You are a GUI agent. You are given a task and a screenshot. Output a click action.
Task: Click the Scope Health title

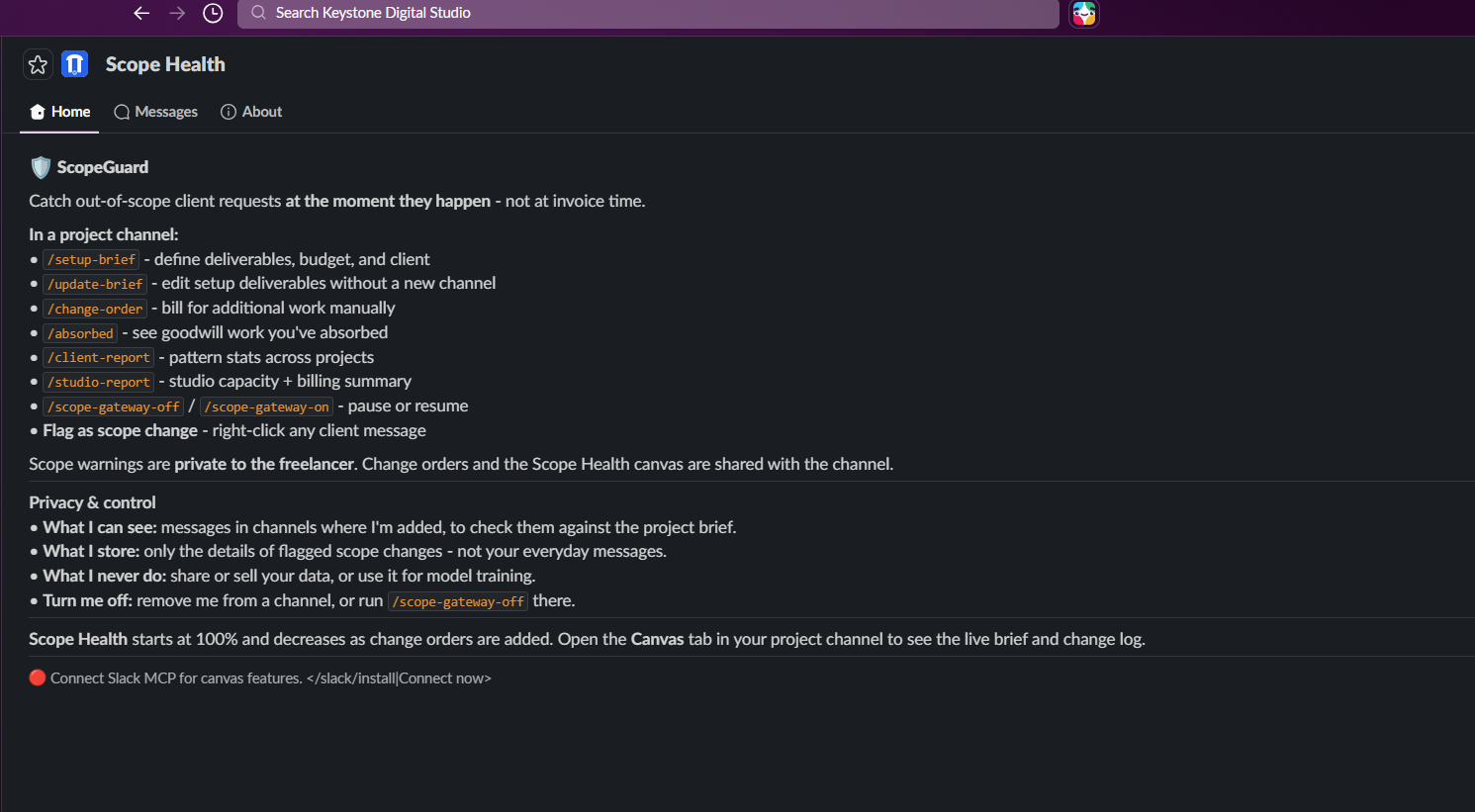pyautogui.click(x=165, y=64)
